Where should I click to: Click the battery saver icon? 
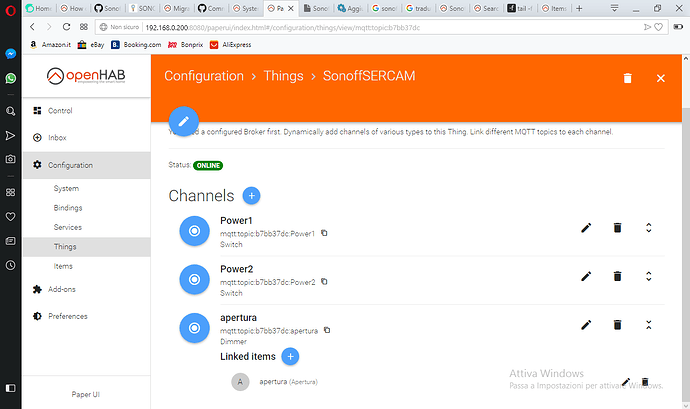pyautogui.click(x=678, y=27)
